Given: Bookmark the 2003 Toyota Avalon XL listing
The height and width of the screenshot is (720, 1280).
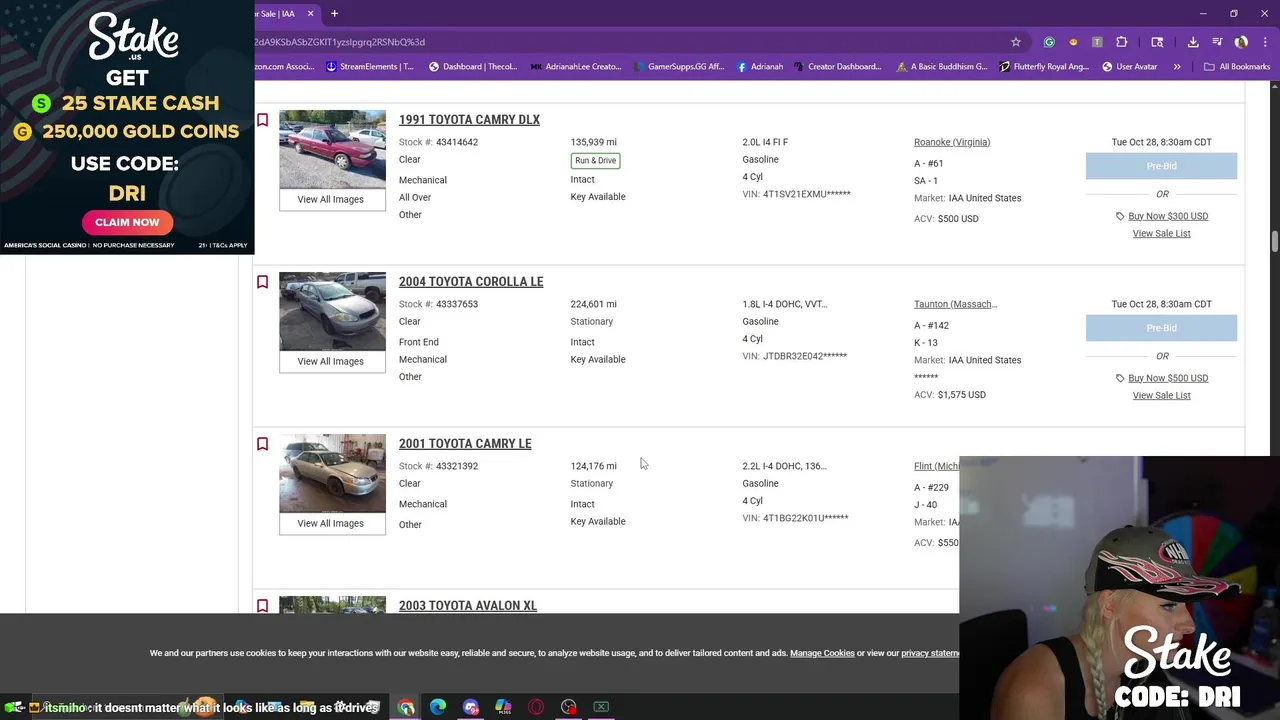Looking at the screenshot, I should click(x=262, y=606).
